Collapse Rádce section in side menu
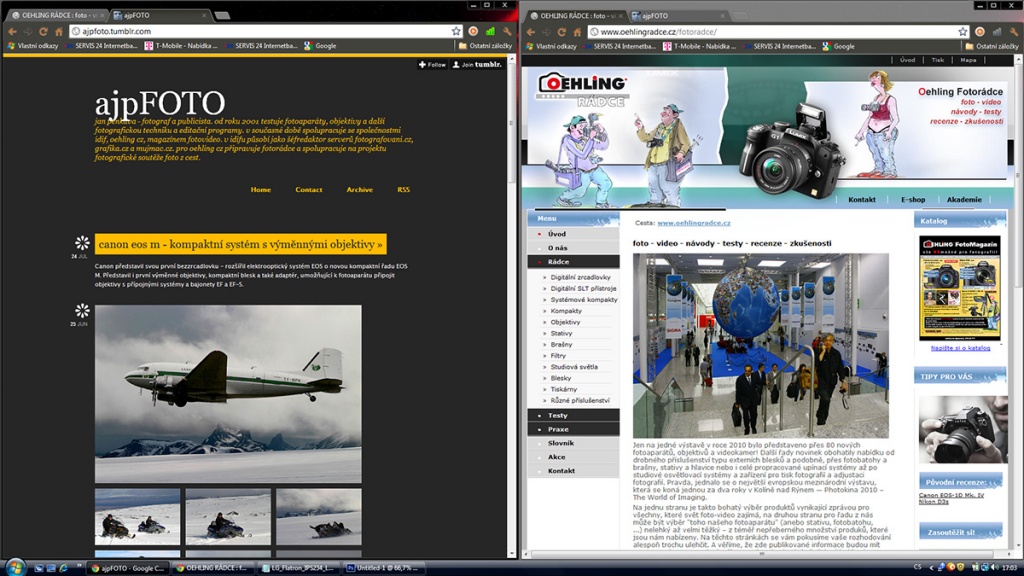 coord(573,261)
